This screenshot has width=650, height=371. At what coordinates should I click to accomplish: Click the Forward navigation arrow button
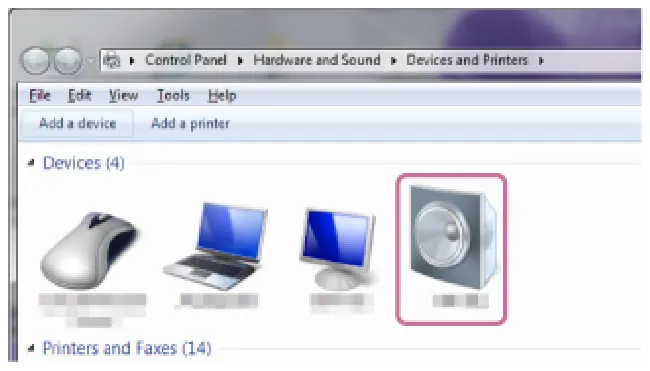(68, 61)
